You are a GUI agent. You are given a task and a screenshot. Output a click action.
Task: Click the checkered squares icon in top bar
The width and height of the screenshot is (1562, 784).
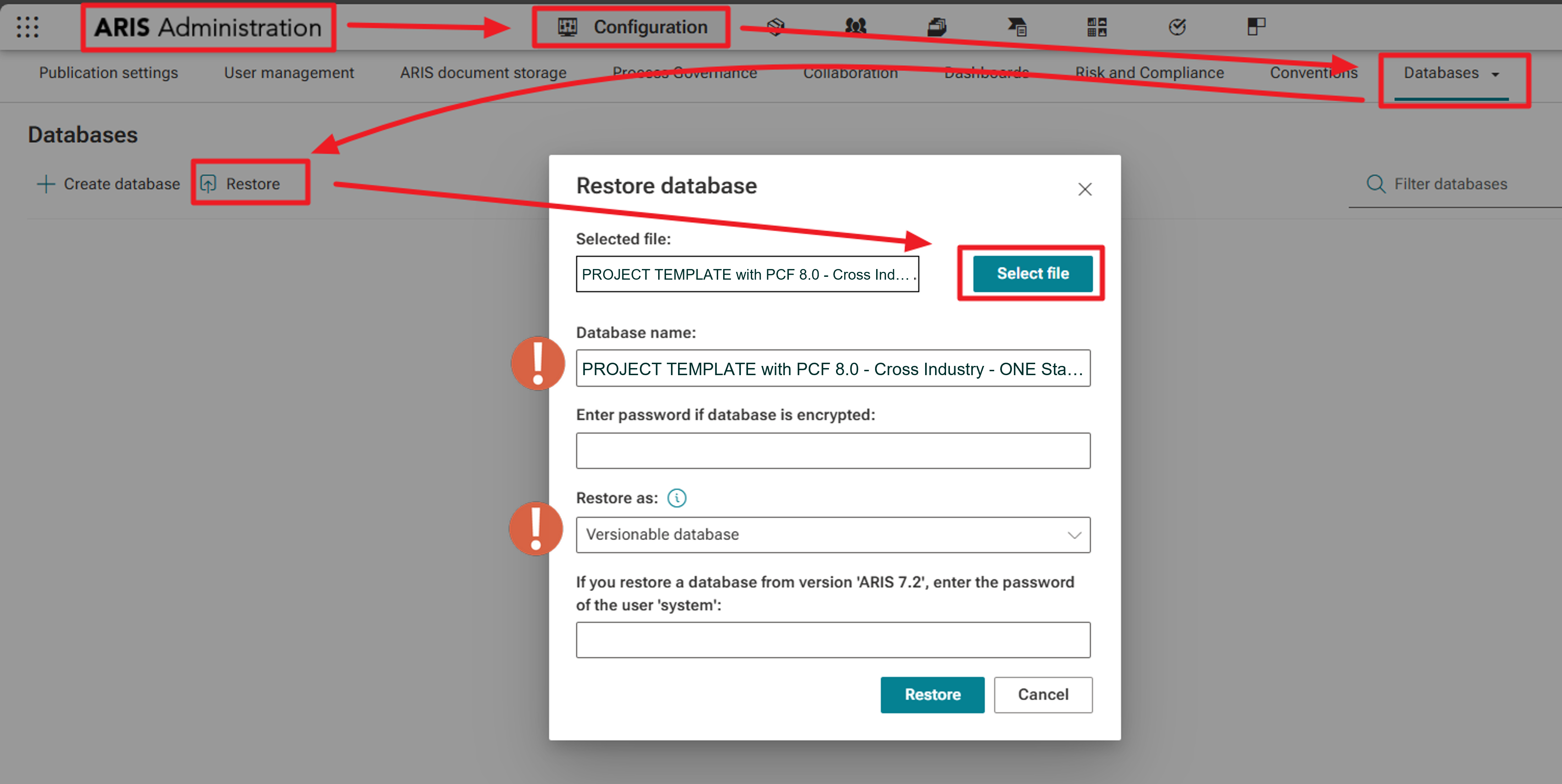tap(1256, 27)
